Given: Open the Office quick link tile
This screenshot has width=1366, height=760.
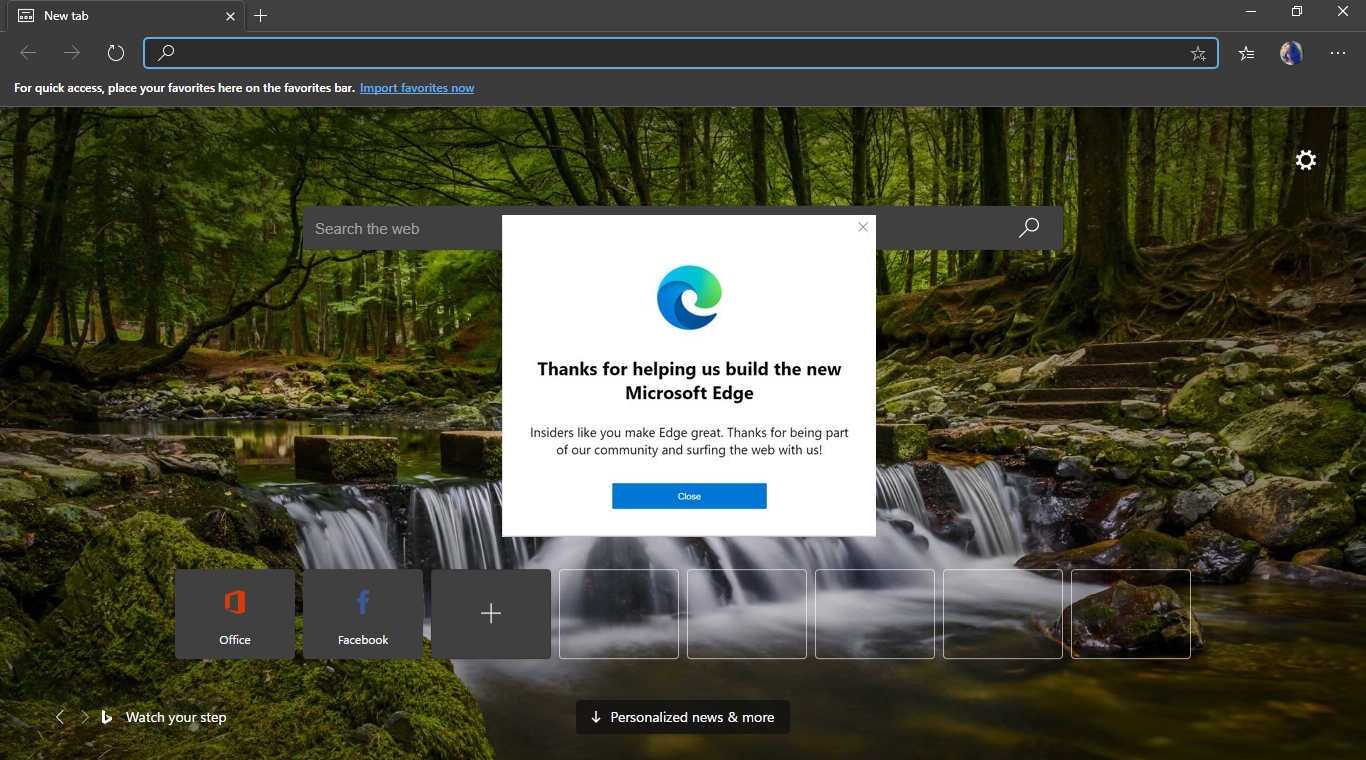Looking at the screenshot, I should coord(235,614).
